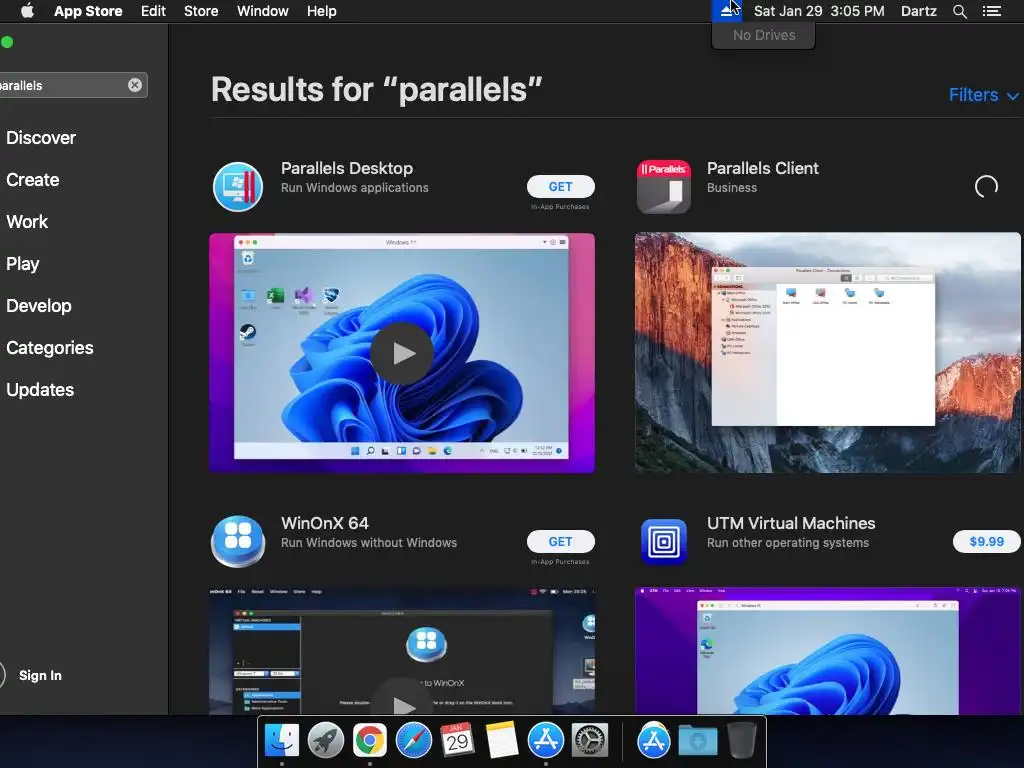Click the $9.99 price button for UTM
1024x768 pixels.
(986, 541)
